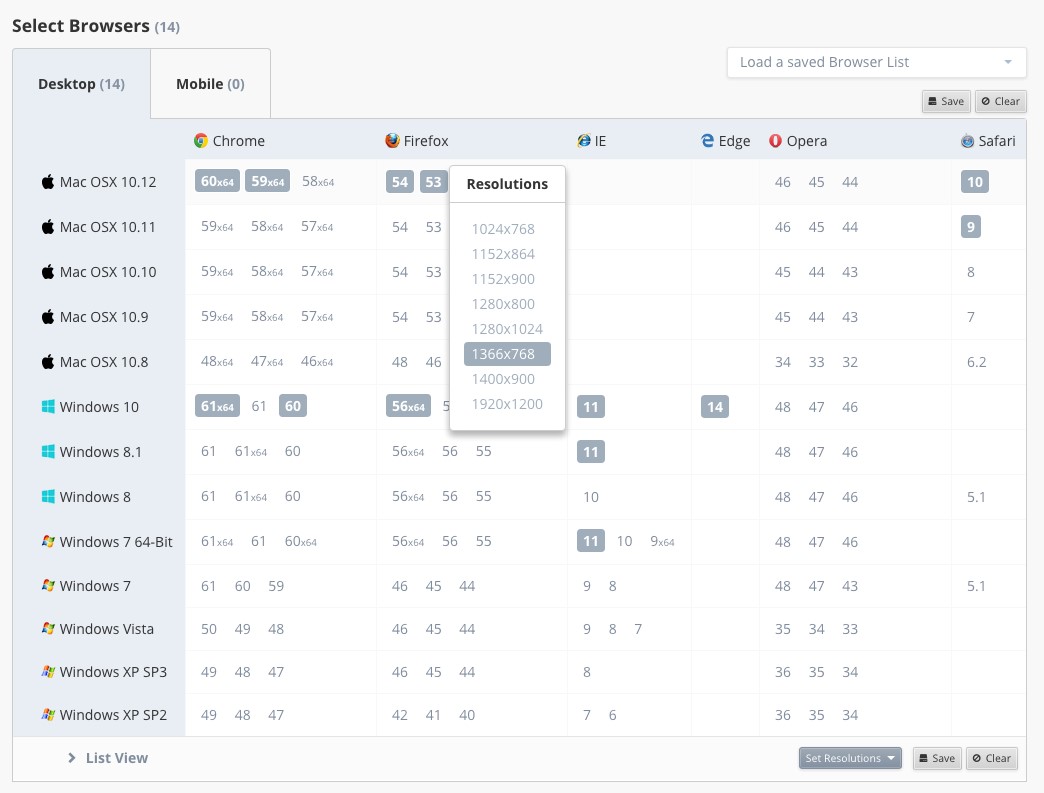Click the Apple icon beside Mac OSX 10.12
This screenshot has height=793, width=1044.
[x=47, y=182]
